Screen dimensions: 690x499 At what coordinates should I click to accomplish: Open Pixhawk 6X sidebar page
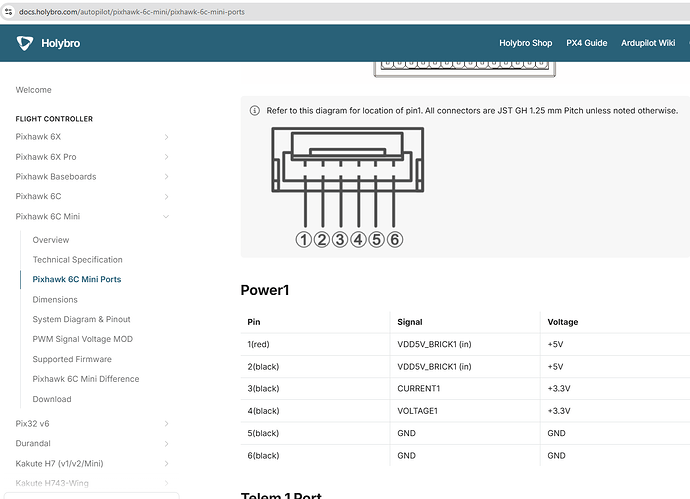point(38,137)
